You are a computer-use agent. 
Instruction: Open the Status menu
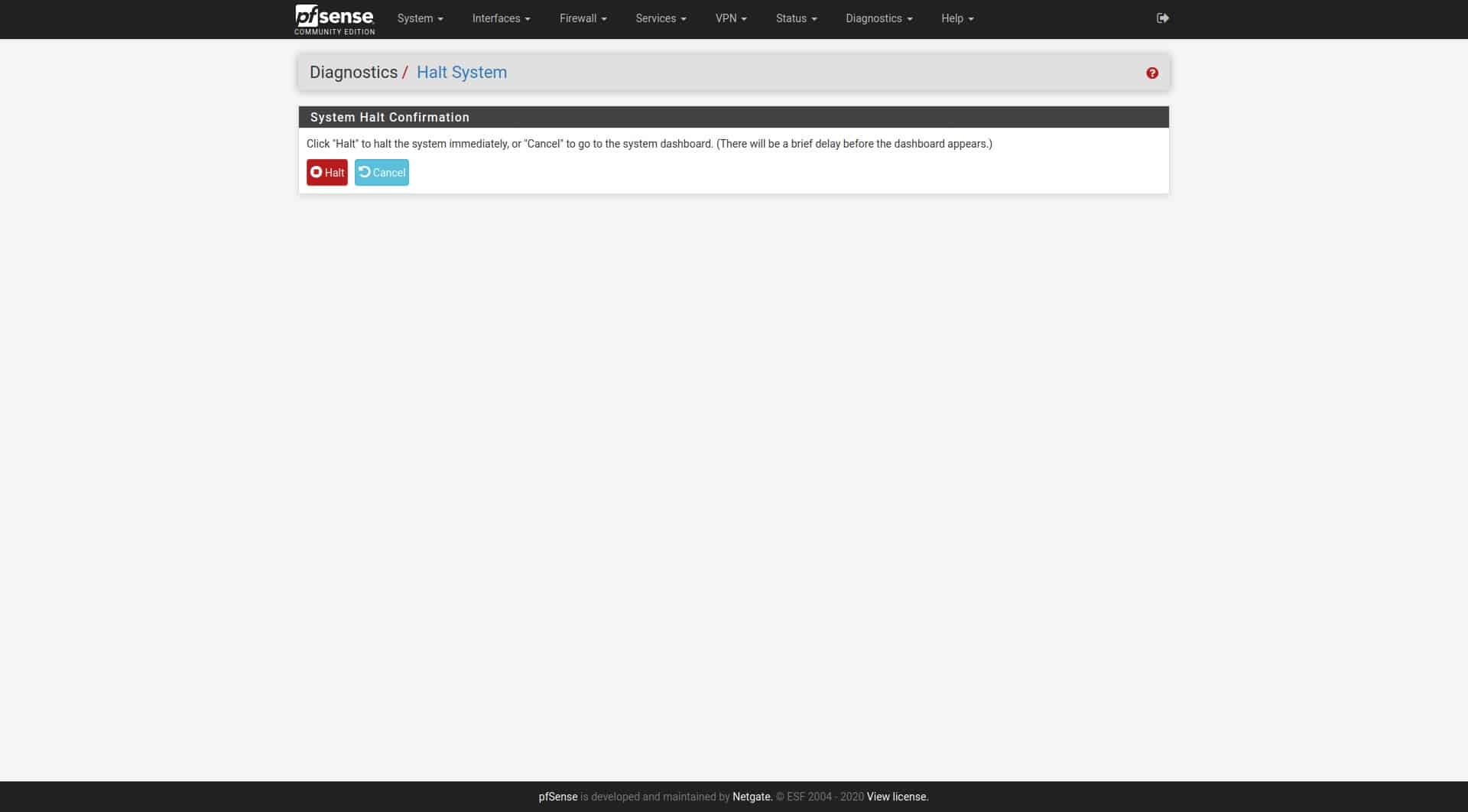coord(796,18)
